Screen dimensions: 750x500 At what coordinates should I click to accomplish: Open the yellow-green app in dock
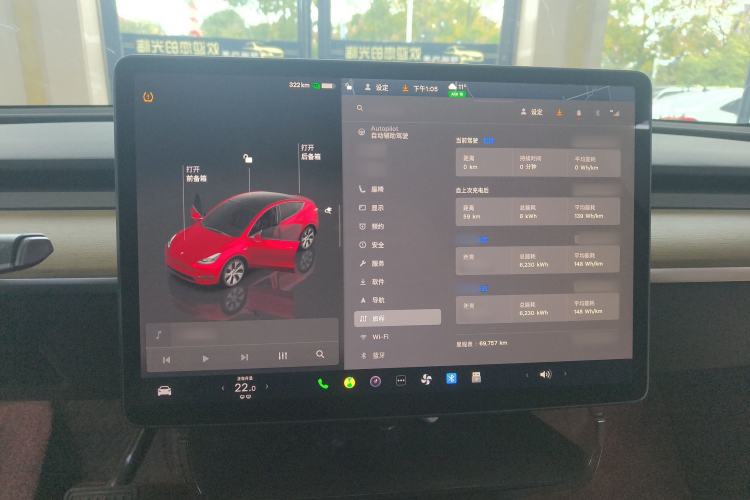[350, 383]
